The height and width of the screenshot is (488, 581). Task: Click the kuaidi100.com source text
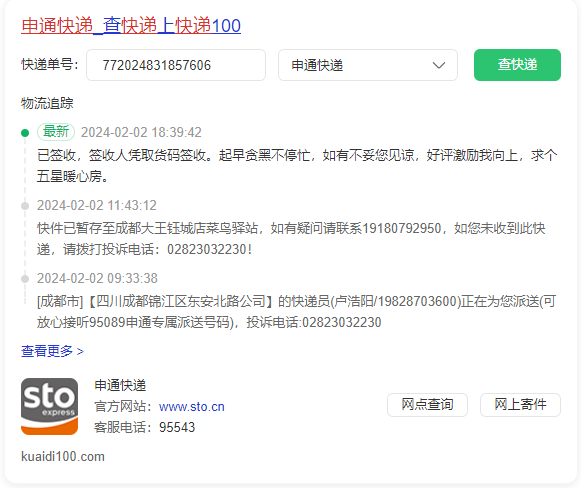click(x=63, y=456)
